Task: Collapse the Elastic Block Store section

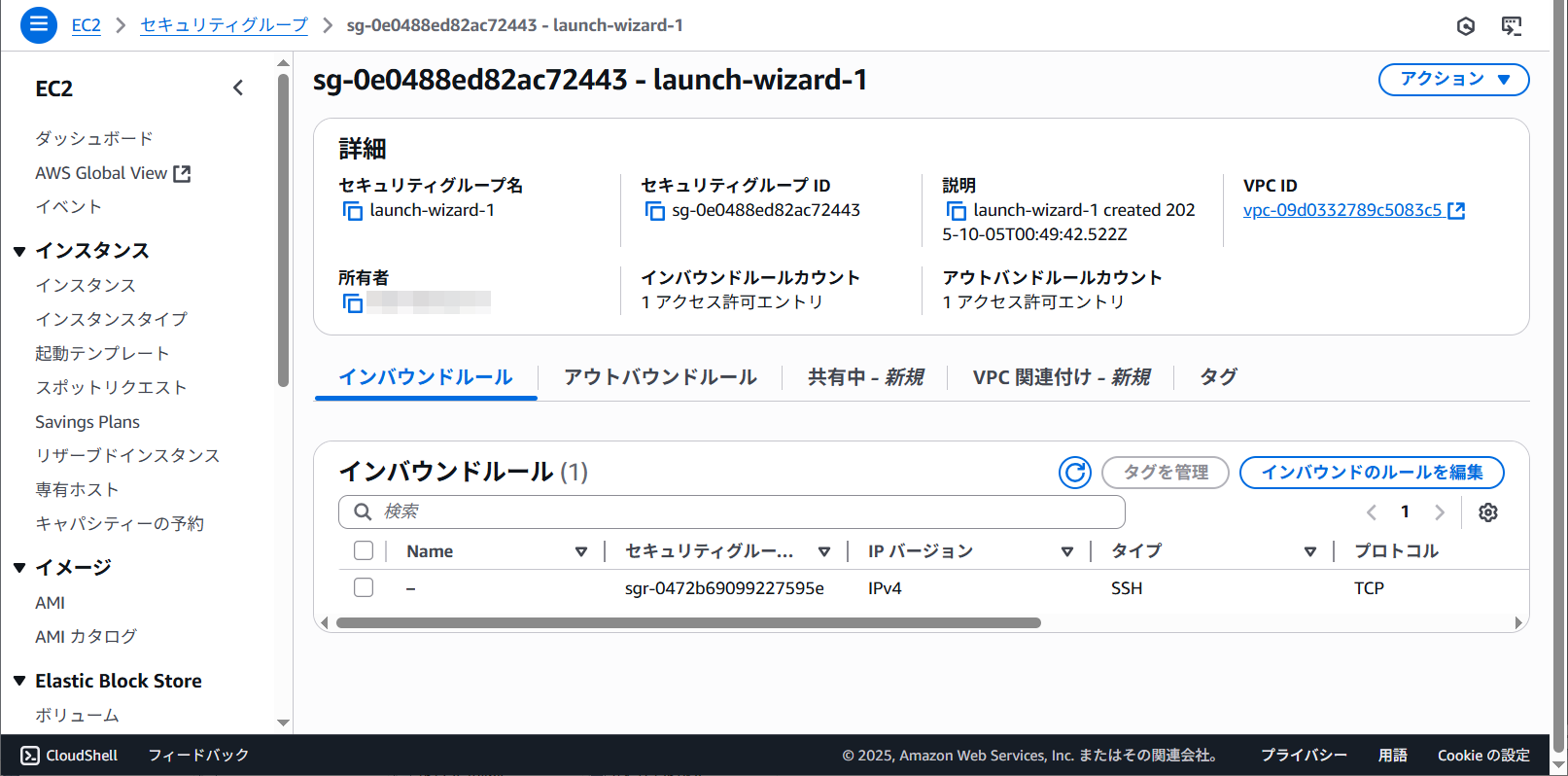Action: coord(19,681)
